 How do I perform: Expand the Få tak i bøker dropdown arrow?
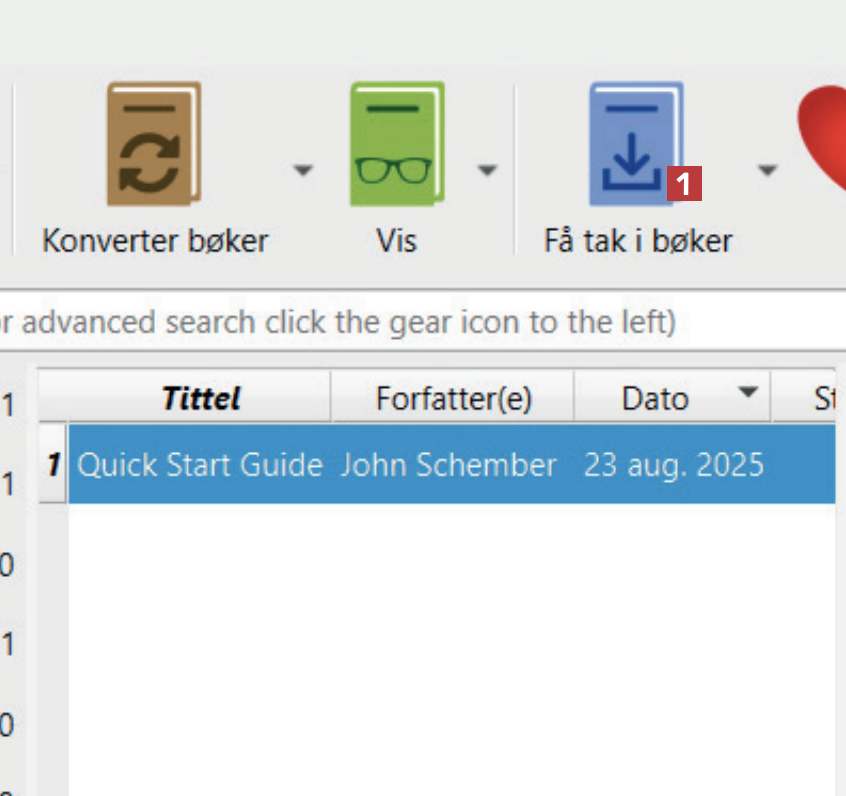[767, 171]
